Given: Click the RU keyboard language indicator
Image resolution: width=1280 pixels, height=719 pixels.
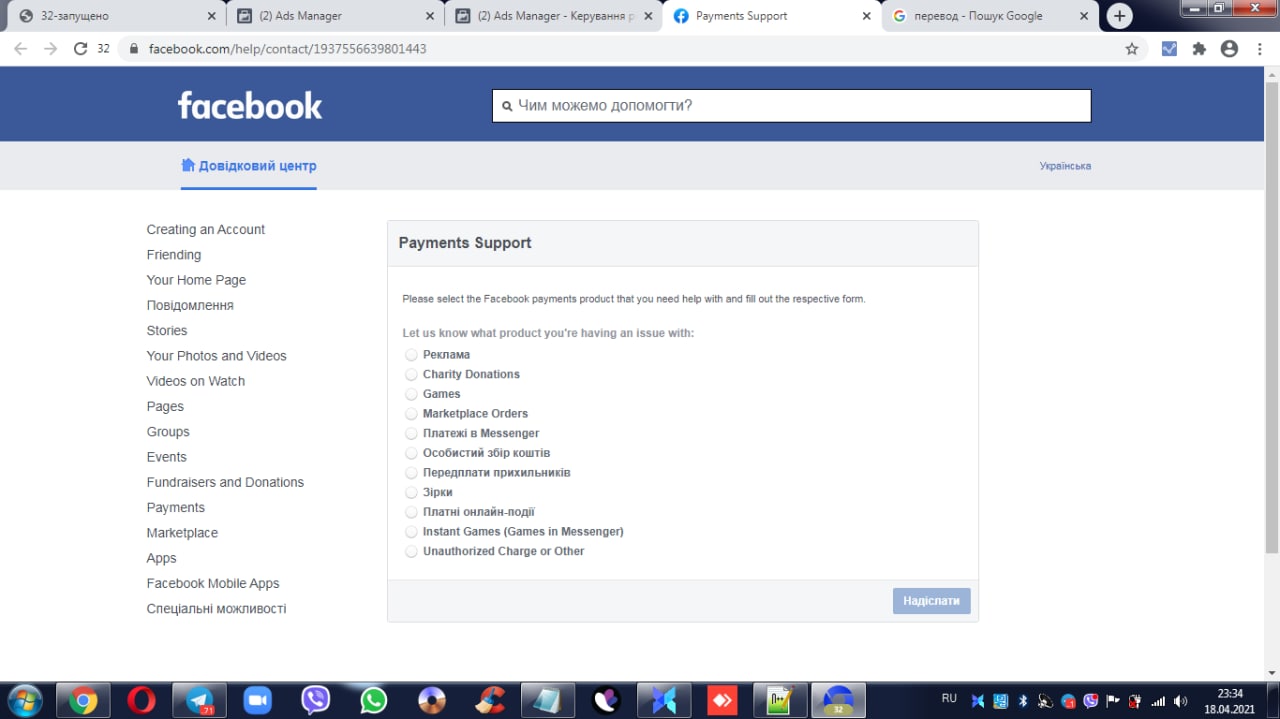Looking at the screenshot, I should (x=949, y=698).
